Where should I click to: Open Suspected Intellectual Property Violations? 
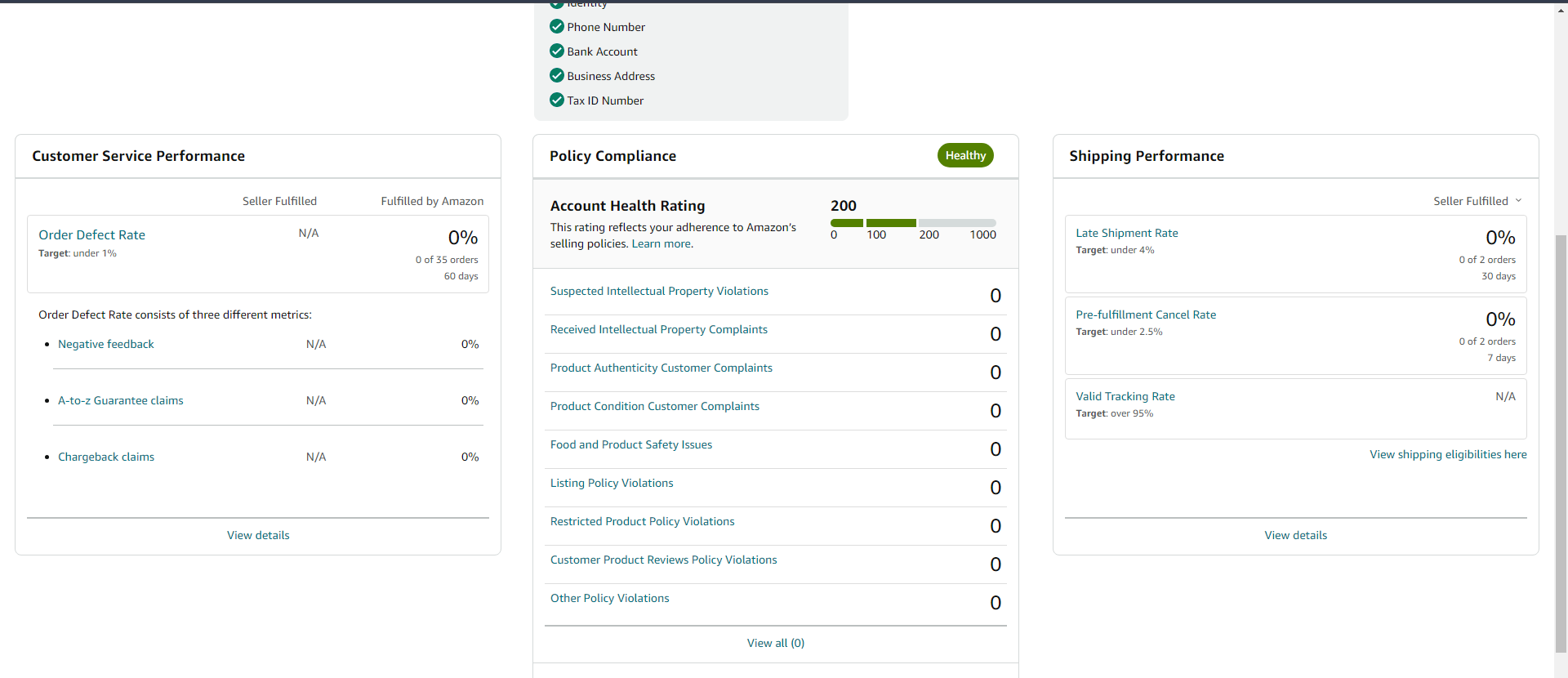[x=659, y=291]
